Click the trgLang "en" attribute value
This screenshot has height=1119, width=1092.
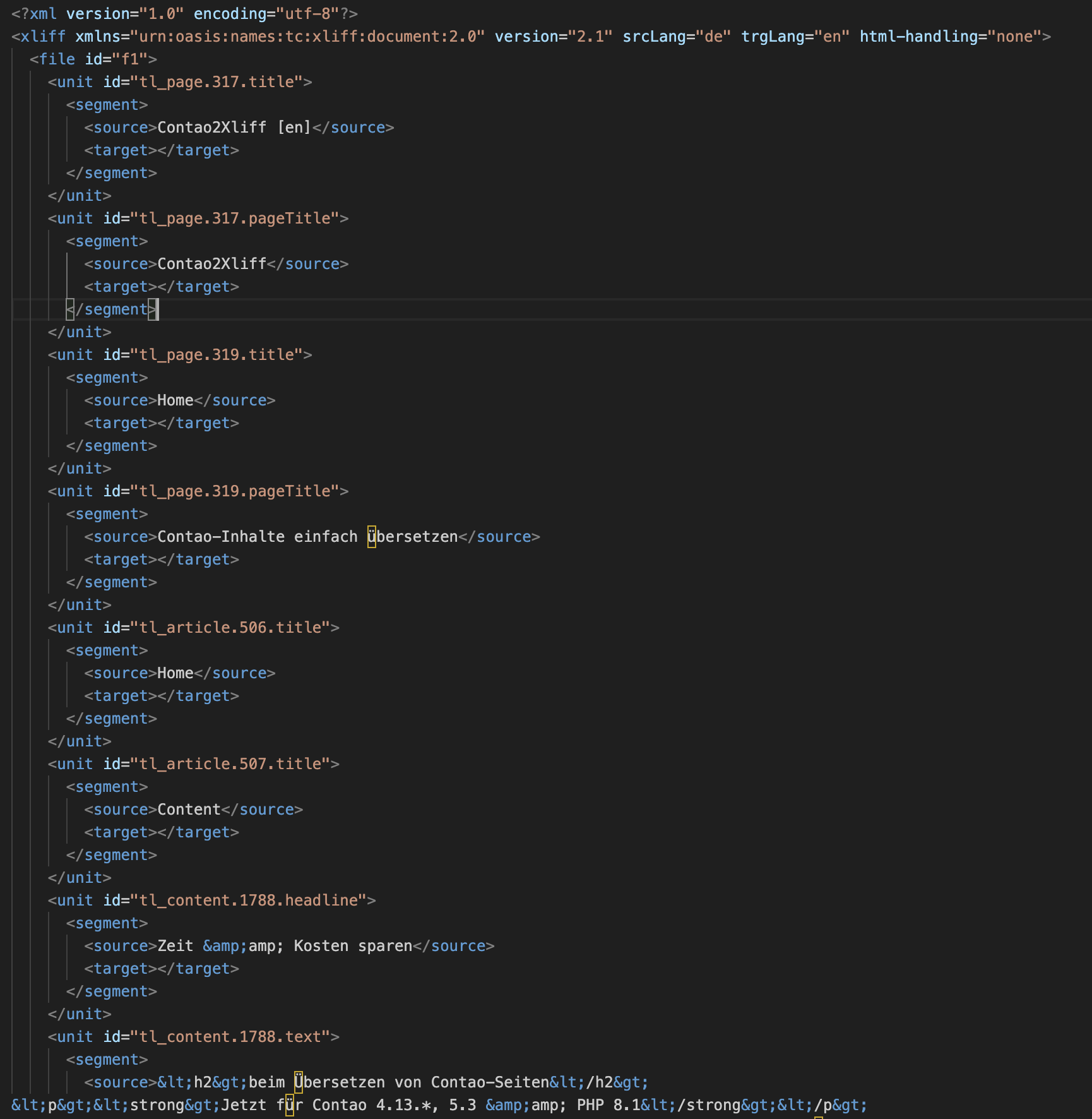click(831, 37)
